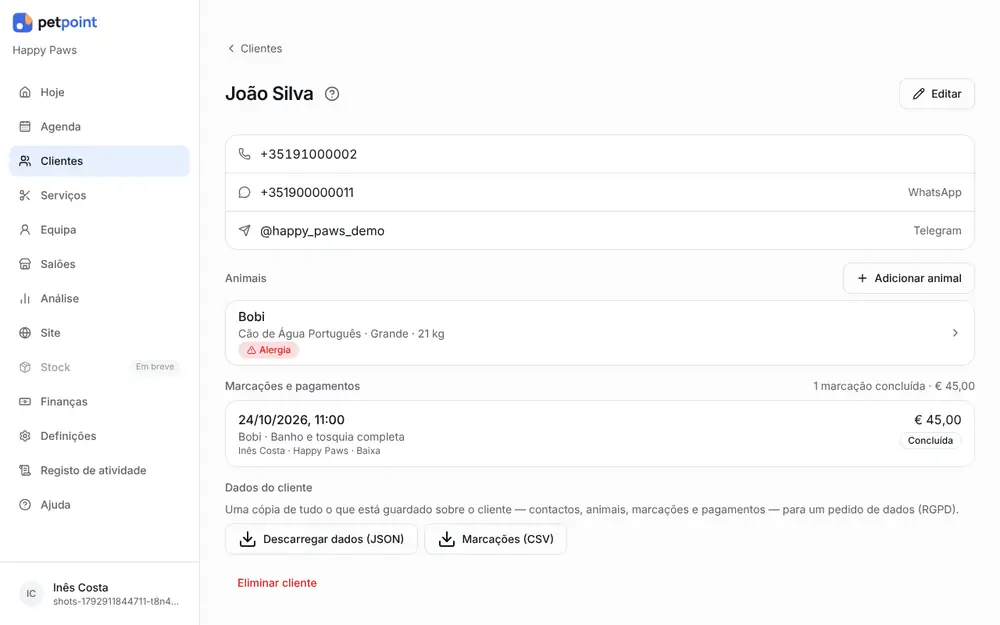The image size is (1000, 625).
Task: Click the help icon beside João Silva
Action: pyautogui.click(x=332, y=94)
